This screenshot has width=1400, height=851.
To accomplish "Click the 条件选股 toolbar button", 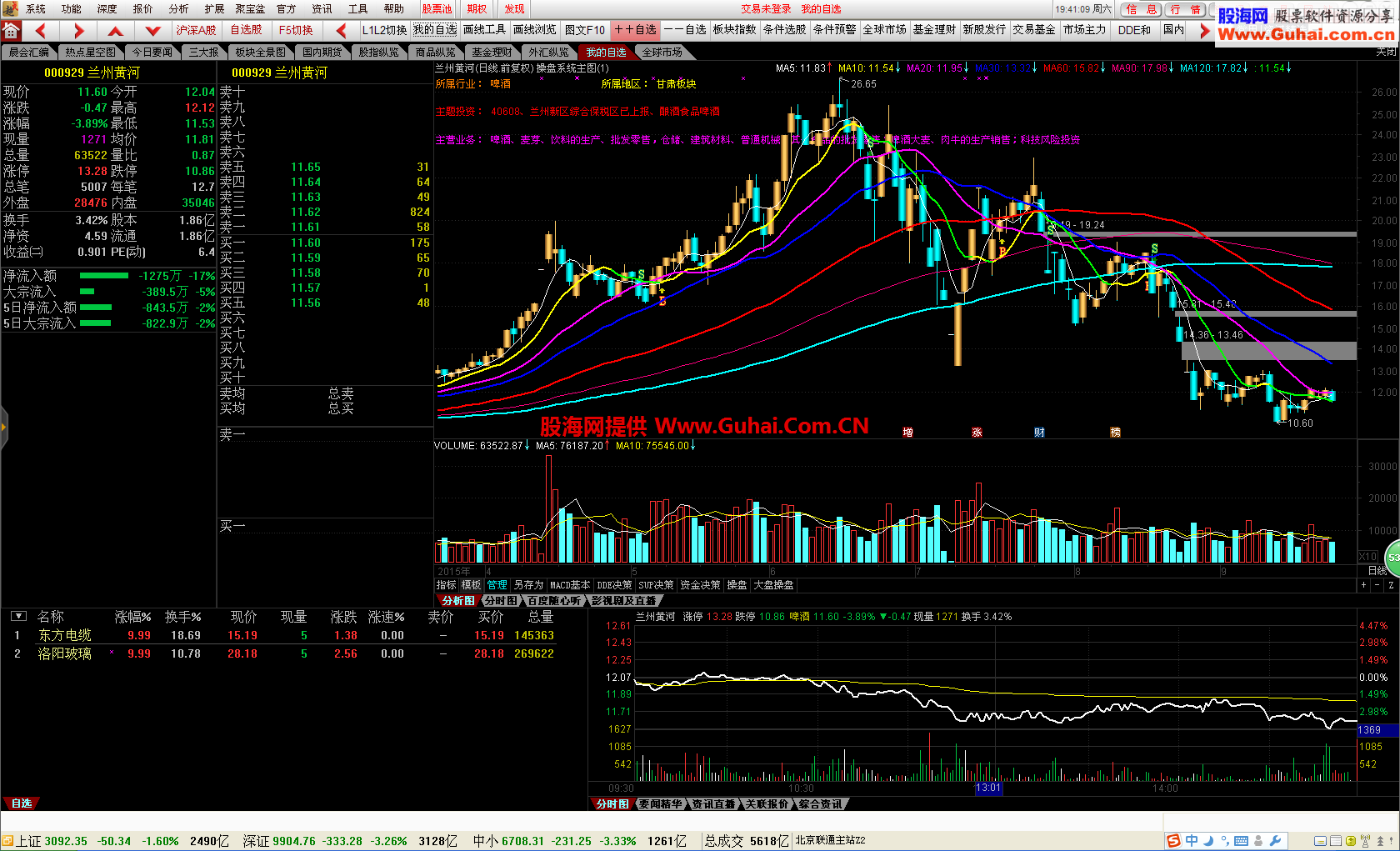I will click(x=784, y=30).
